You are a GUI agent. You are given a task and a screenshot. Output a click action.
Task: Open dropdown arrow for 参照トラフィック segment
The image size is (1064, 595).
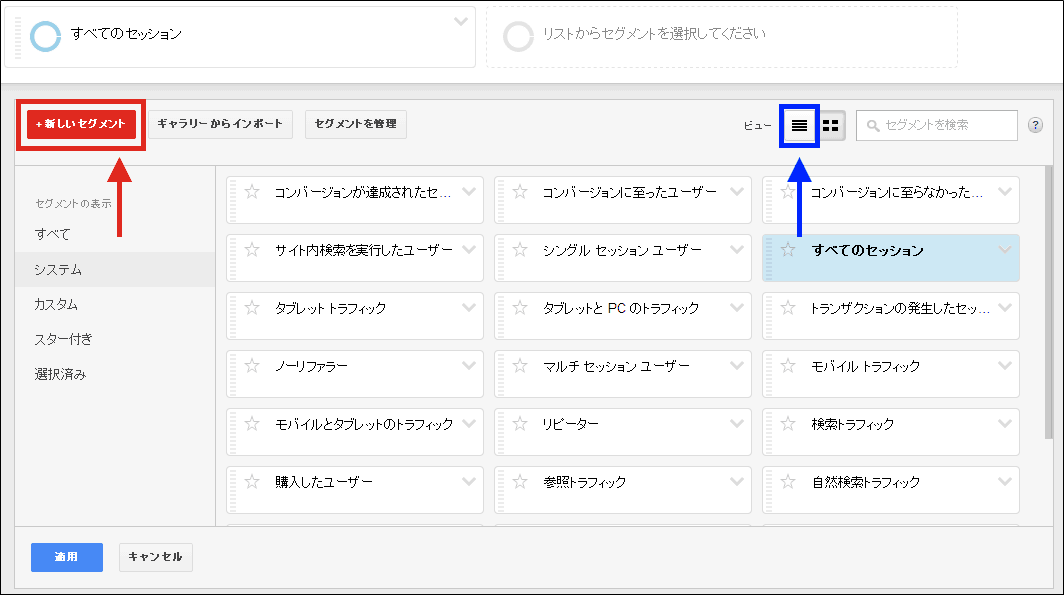click(737, 481)
